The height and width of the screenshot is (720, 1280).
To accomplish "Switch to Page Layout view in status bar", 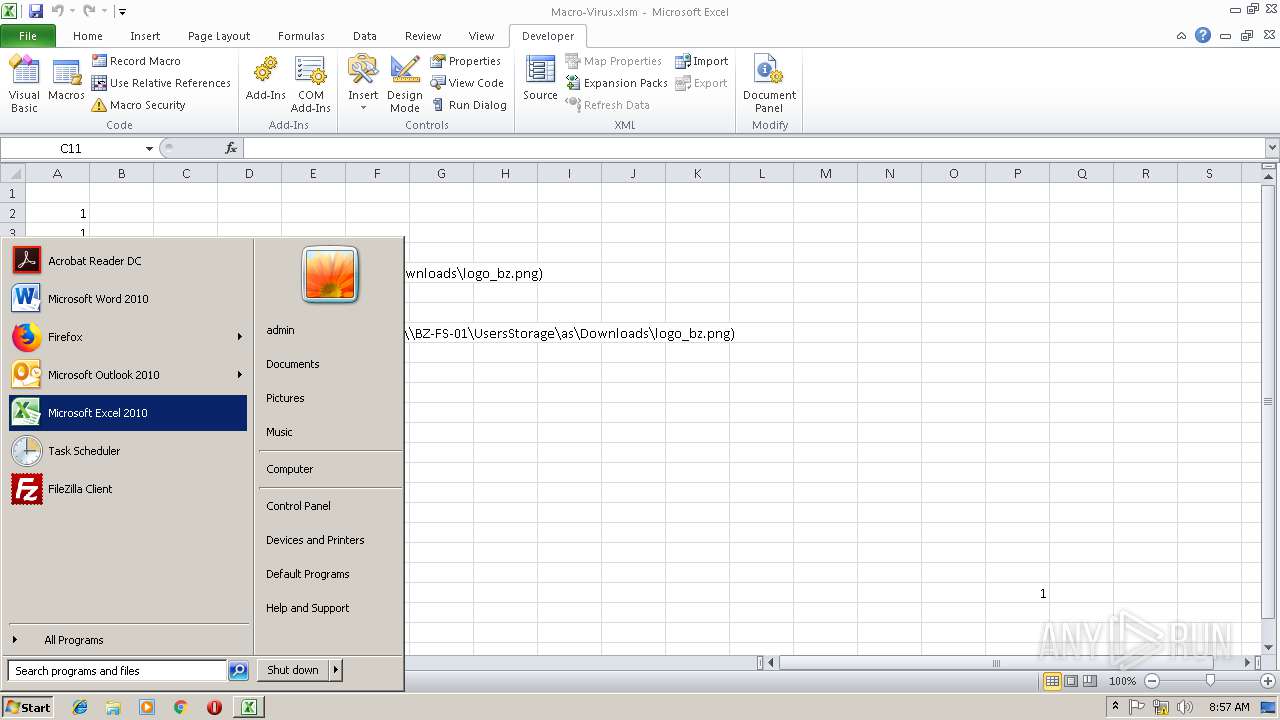I will [x=1071, y=681].
